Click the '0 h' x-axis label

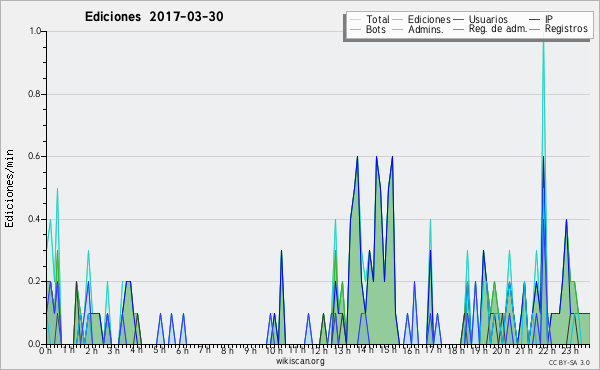point(45,351)
